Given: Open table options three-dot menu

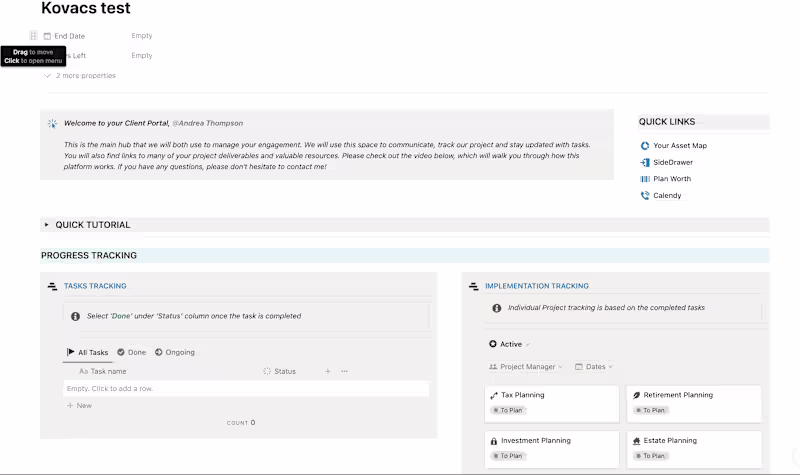Looking at the screenshot, I should [344, 372].
